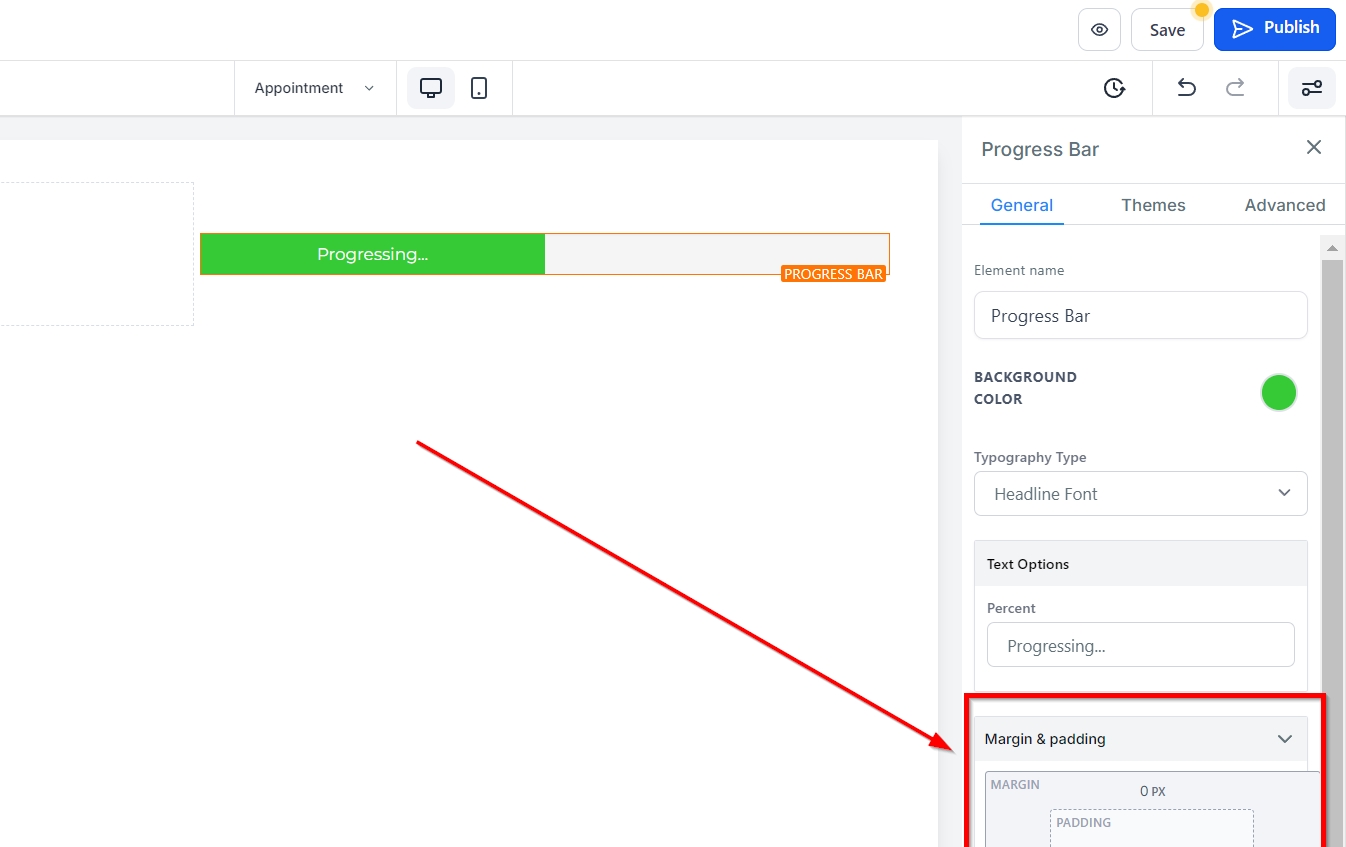Screen dimensions: 1346x847
Task: Open version history clock icon
Action: tap(1114, 88)
